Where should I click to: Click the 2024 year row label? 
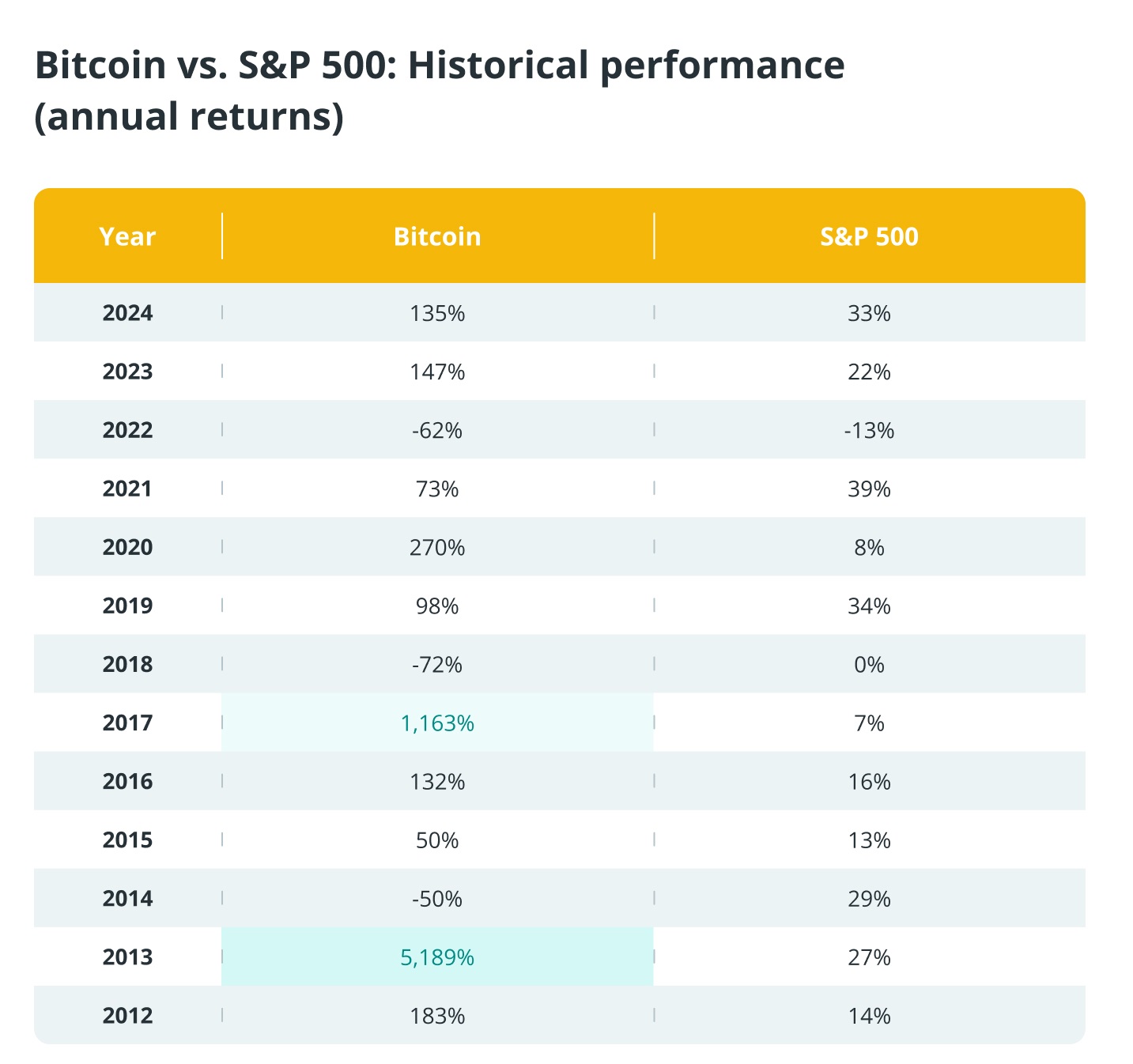[127, 313]
